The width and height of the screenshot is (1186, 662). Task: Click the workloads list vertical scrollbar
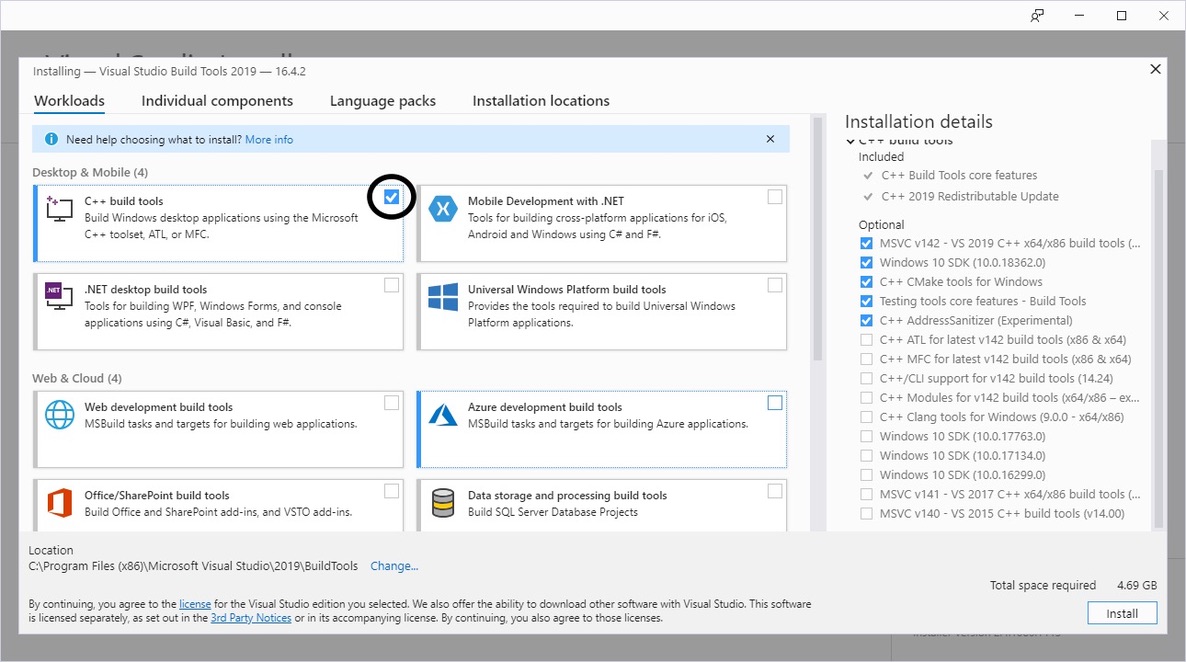point(817,239)
